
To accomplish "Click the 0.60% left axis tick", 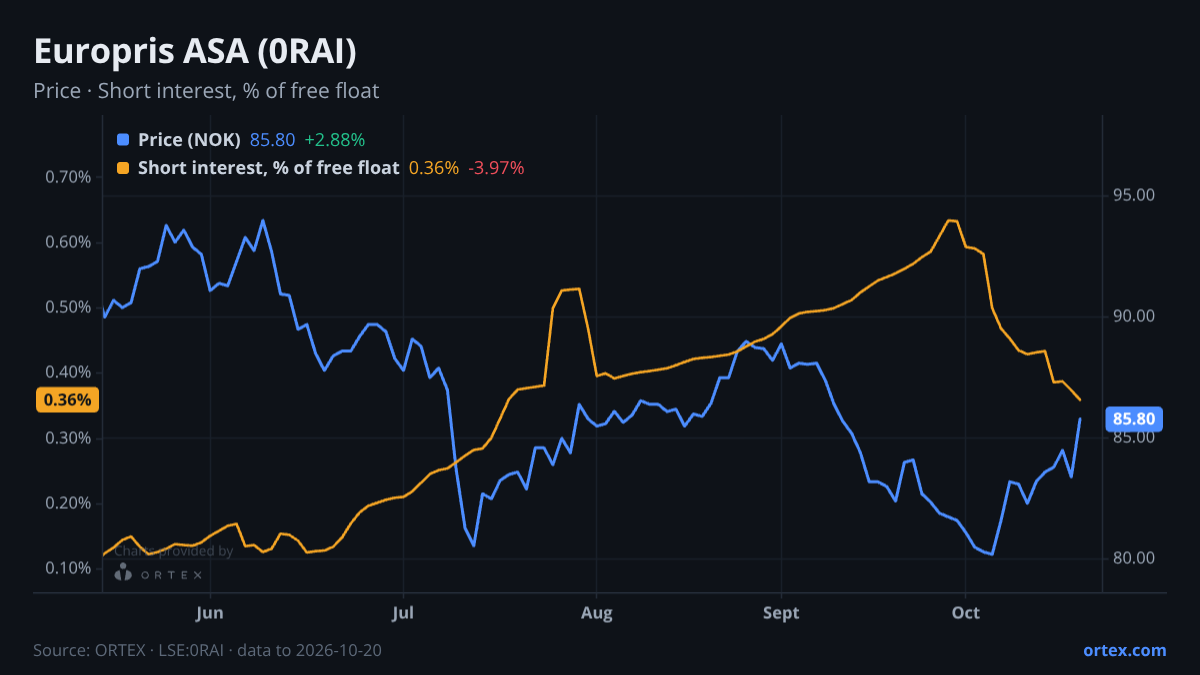I will 69,242.
